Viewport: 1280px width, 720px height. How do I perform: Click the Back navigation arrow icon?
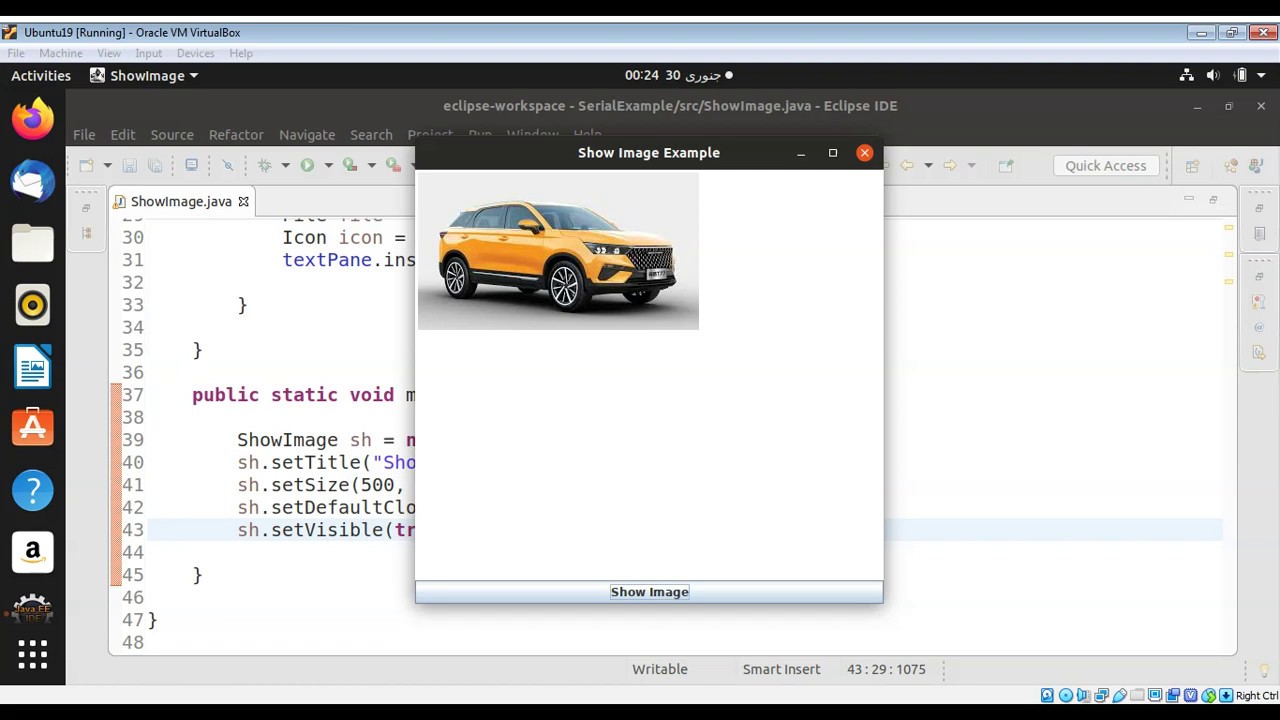tap(907, 165)
